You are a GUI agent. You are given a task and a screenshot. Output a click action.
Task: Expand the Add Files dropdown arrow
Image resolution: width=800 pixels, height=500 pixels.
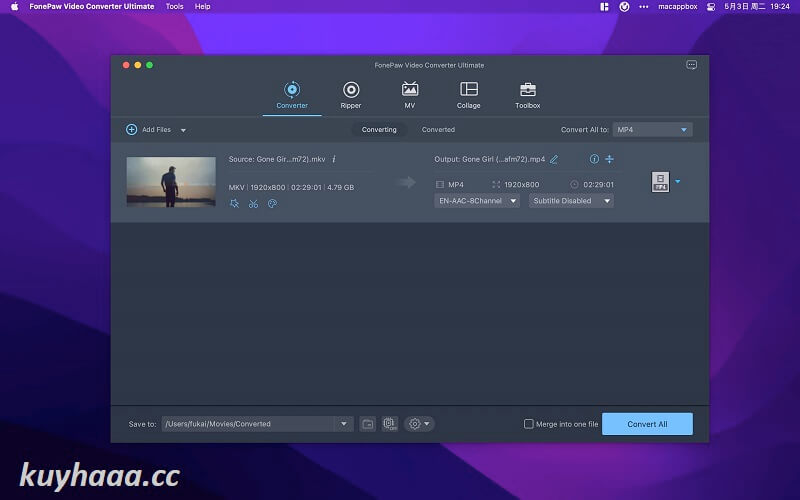click(183, 130)
